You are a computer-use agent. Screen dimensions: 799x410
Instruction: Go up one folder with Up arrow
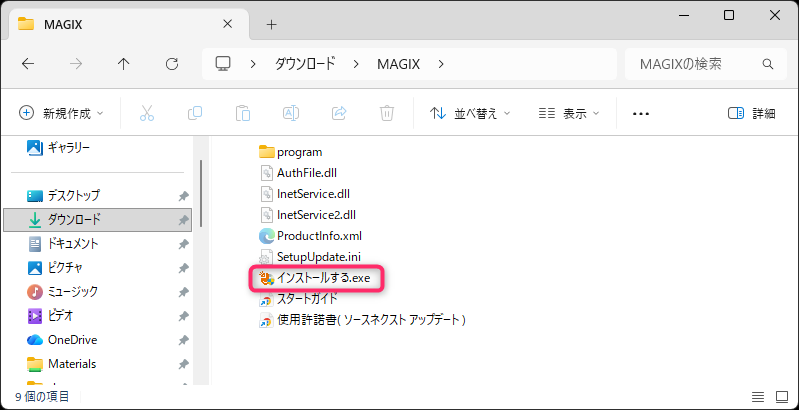(123, 64)
